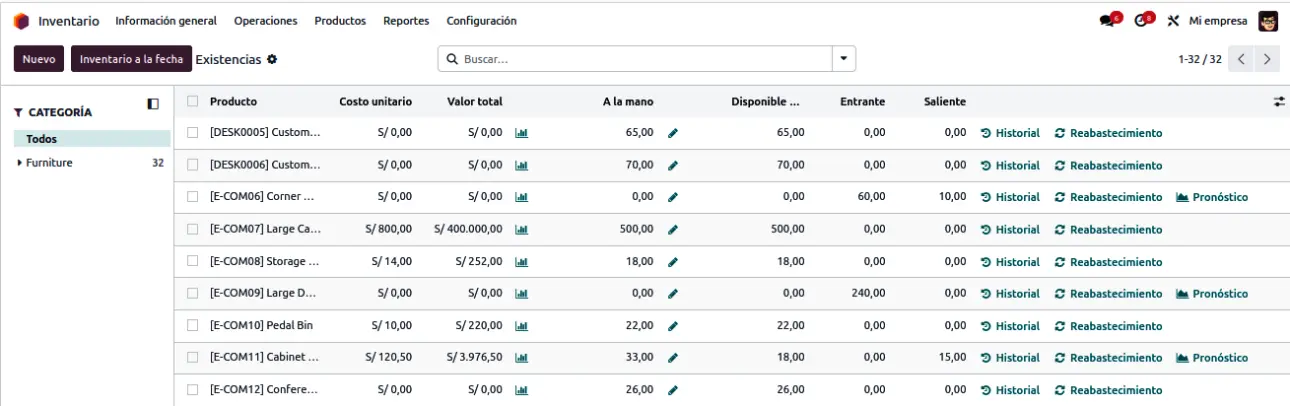Check the E-COM08 Storage row checkbox
1290x406 pixels.
[x=193, y=262]
